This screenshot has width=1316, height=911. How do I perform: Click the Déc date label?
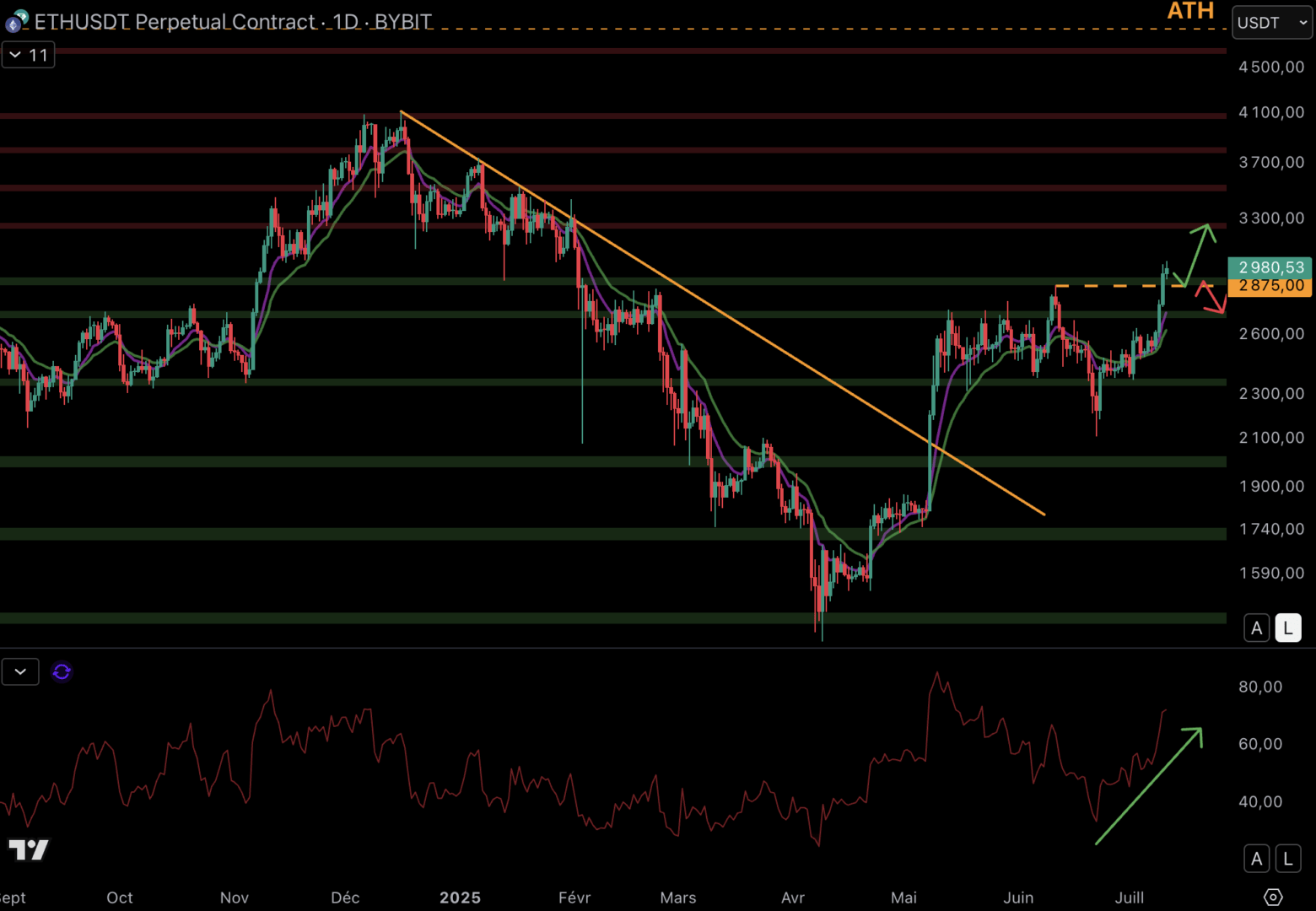[x=345, y=898]
